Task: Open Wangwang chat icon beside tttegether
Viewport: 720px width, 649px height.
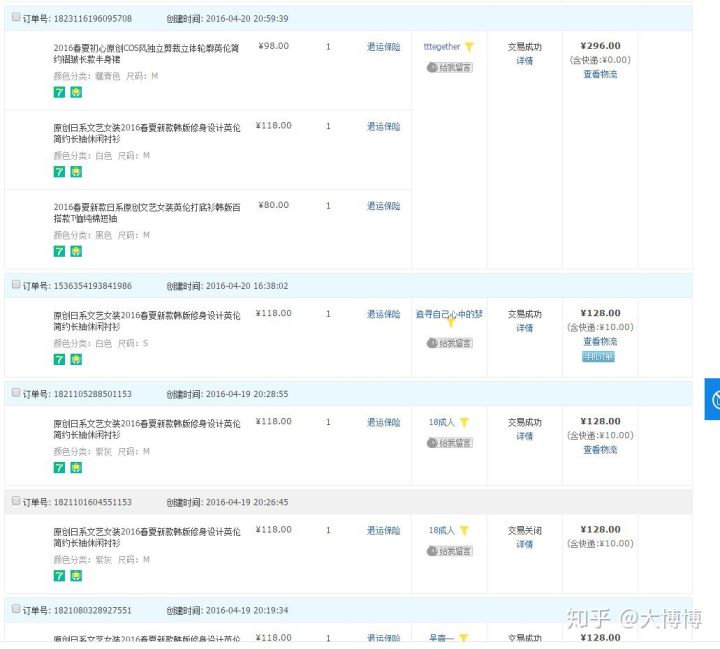Action: coord(469,47)
